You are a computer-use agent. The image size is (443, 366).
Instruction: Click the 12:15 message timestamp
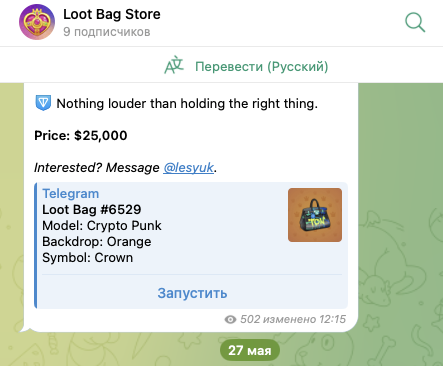332,319
